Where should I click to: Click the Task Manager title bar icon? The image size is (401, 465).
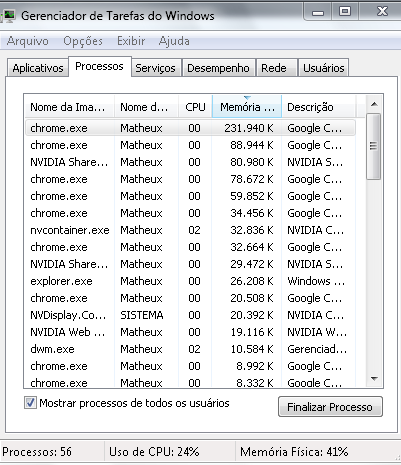(8, 16)
